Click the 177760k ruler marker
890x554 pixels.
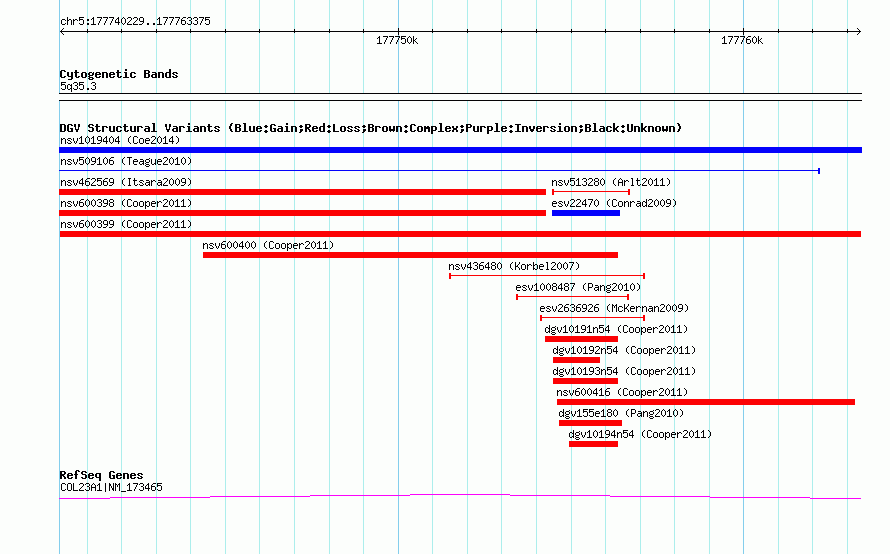click(x=742, y=40)
